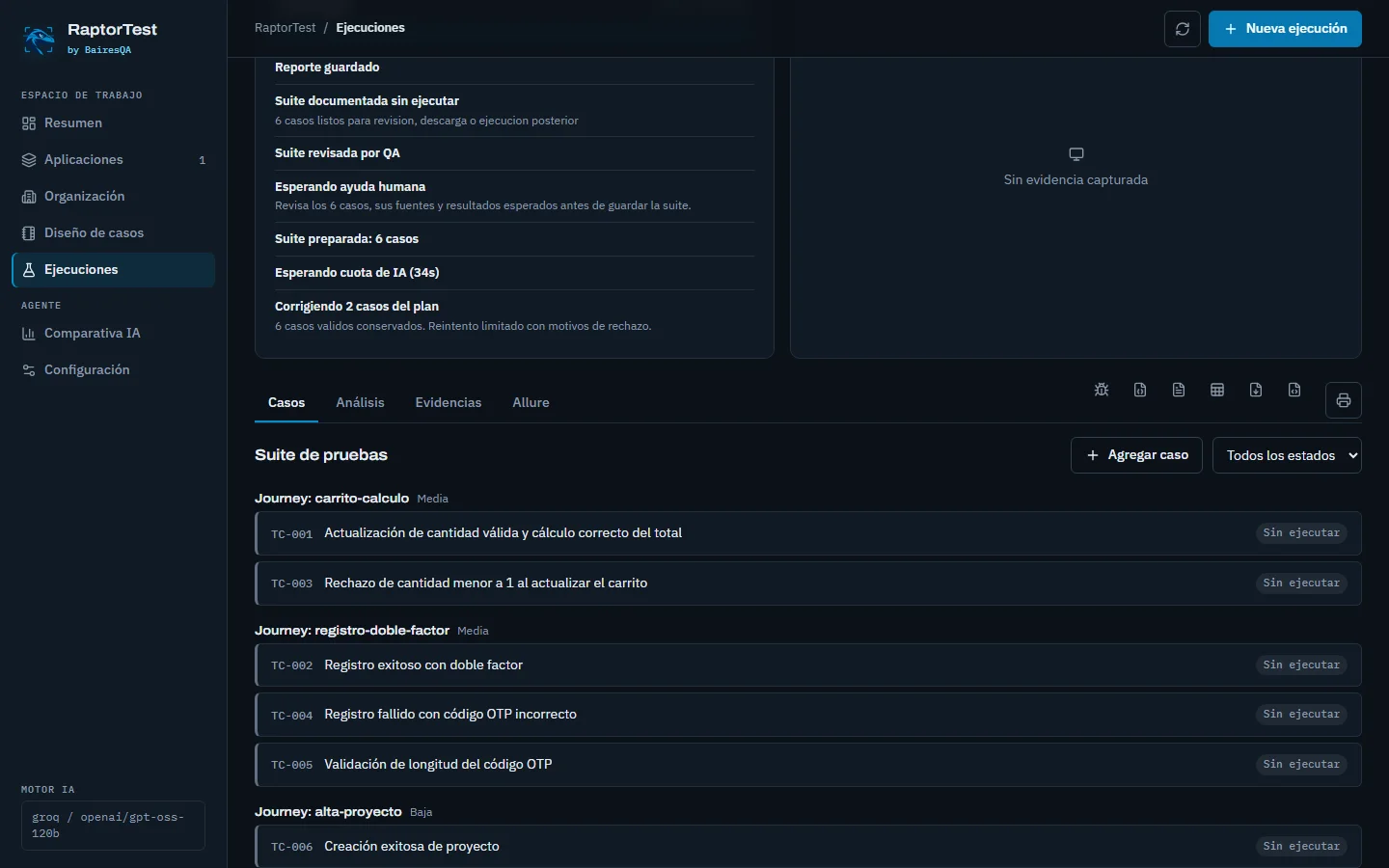Screen dimensions: 1389x868
Task: Select TC-002 Registro exitoso con doble factor
Action: [x=808, y=665]
